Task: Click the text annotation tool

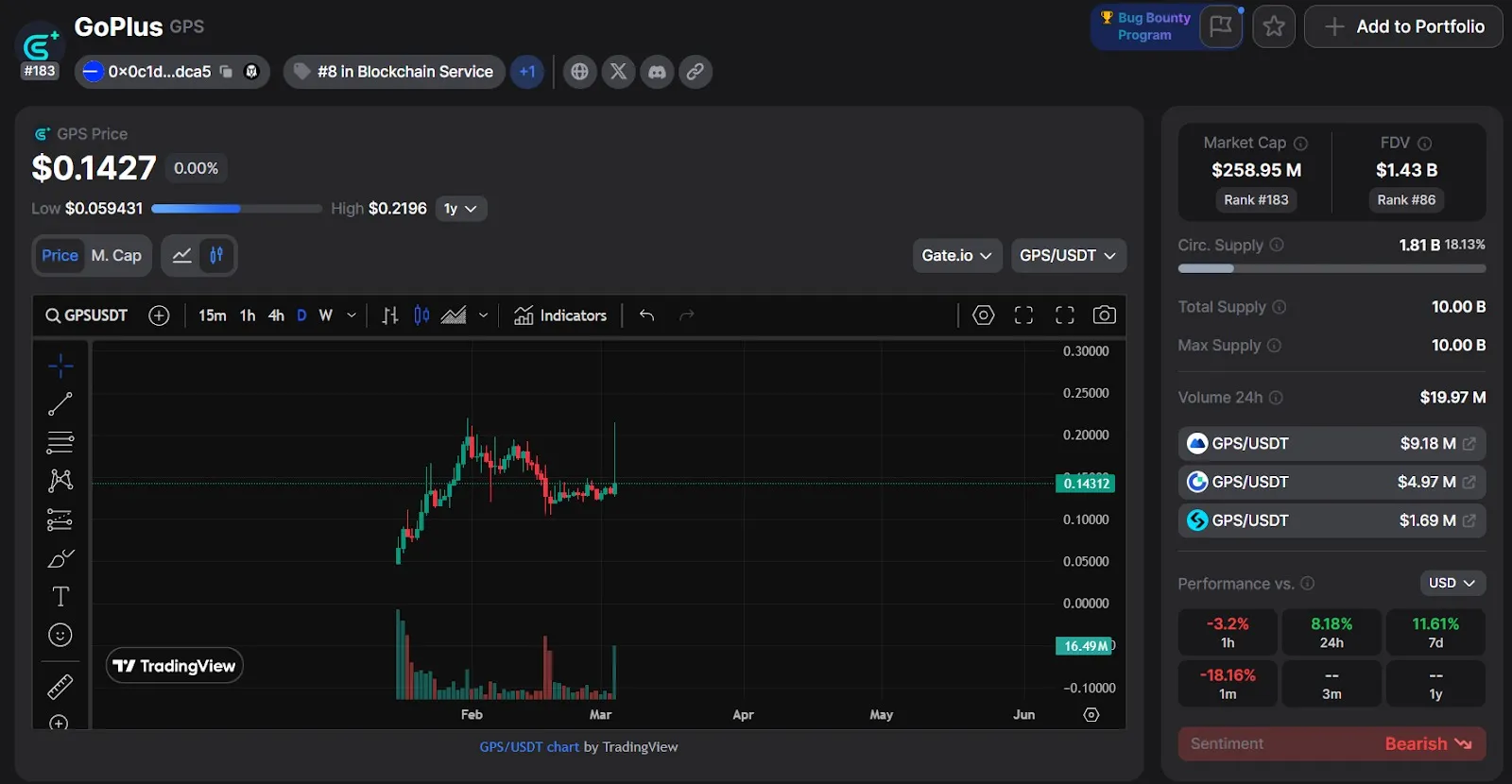Action: (x=60, y=597)
